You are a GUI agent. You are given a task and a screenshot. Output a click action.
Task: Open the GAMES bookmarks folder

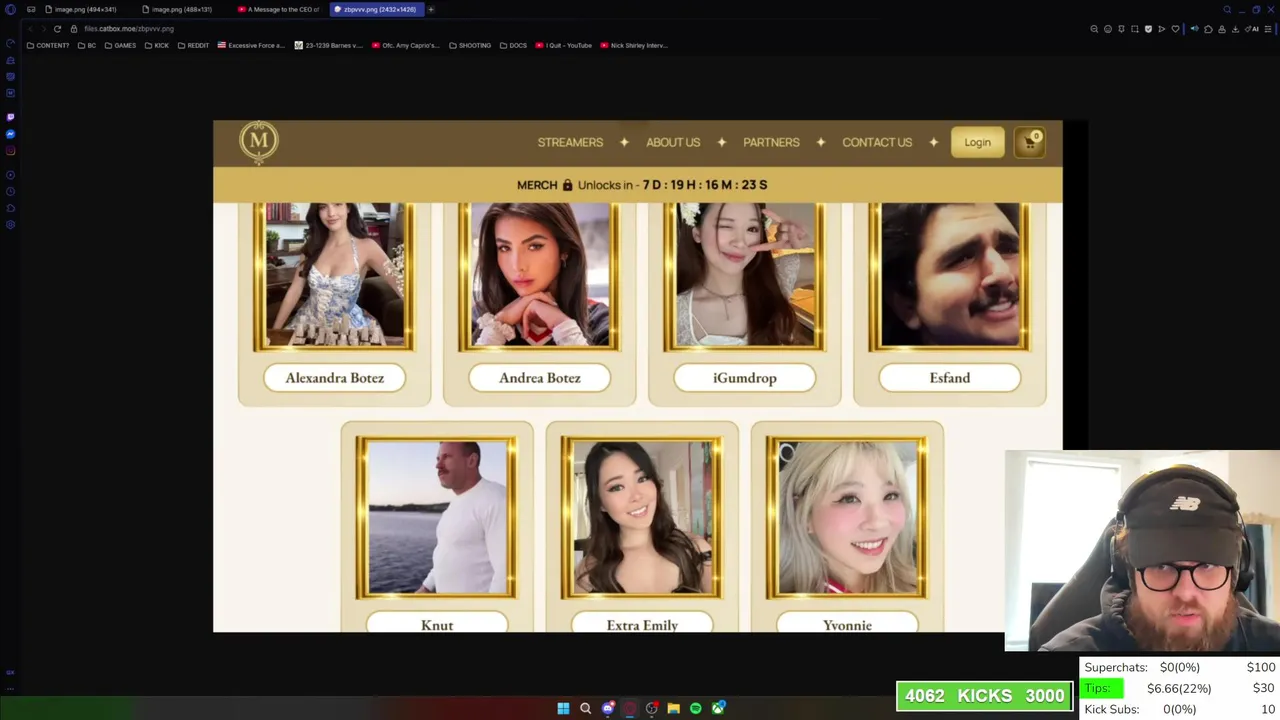coord(120,45)
